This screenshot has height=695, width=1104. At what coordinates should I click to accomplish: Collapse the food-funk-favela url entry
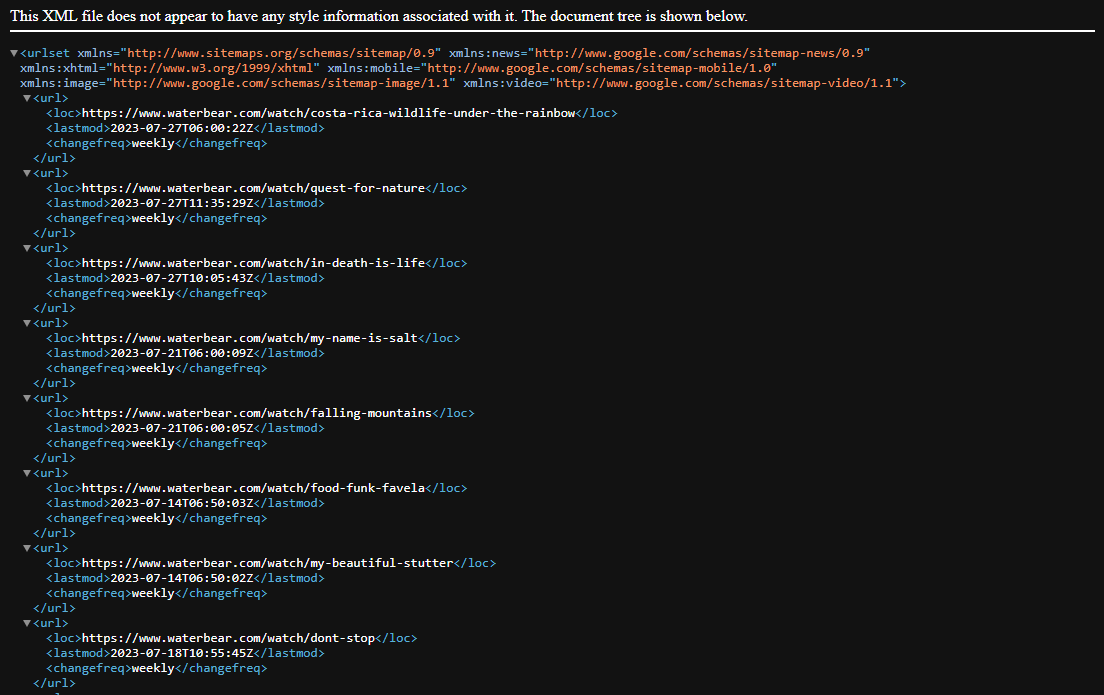[x=26, y=472]
